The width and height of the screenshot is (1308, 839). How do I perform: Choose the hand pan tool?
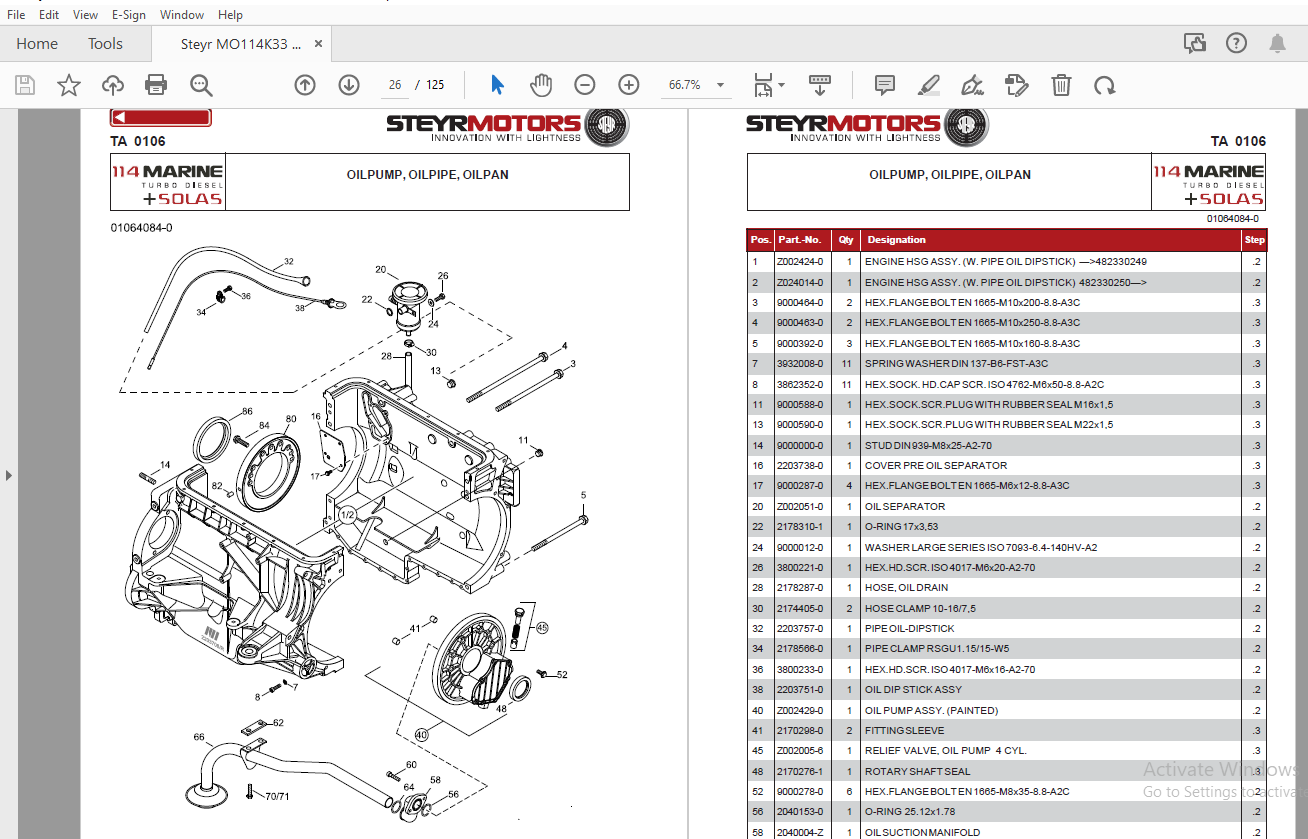tap(541, 85)
